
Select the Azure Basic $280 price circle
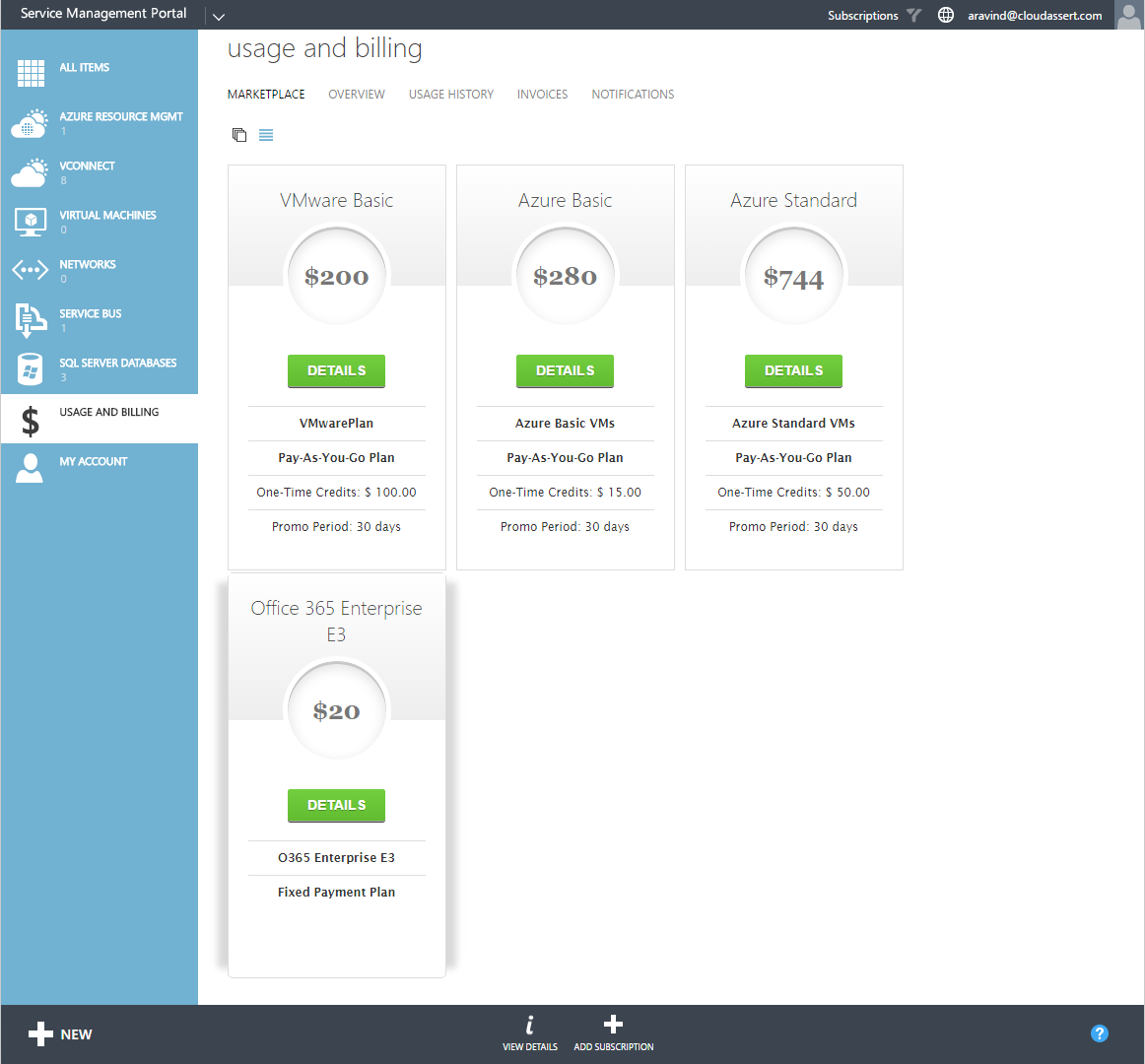[566, 276]
